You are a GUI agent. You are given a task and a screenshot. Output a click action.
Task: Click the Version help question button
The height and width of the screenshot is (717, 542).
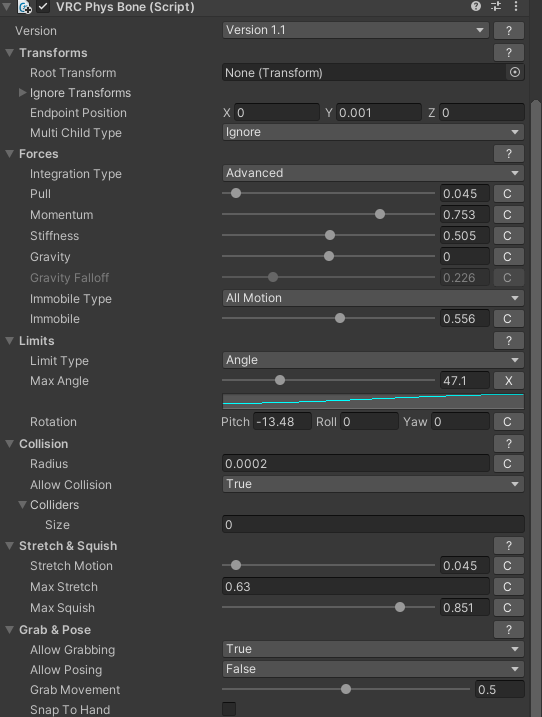509,31
